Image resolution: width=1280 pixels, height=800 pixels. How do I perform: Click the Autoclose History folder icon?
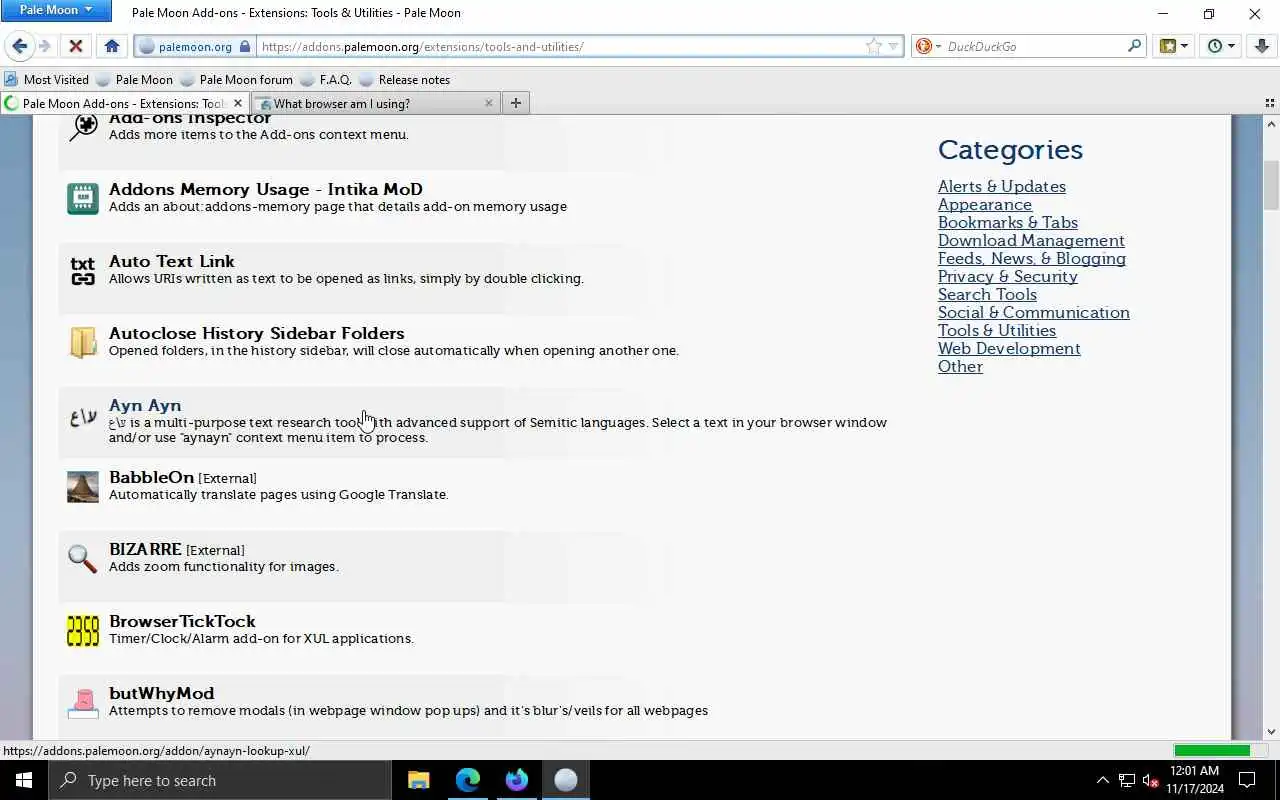[x=83, y=342]
